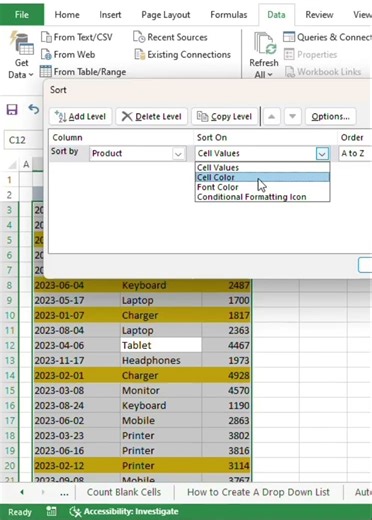This screenshot has height=520, width=372.
Task: Open the File tab
Action: 22,15
